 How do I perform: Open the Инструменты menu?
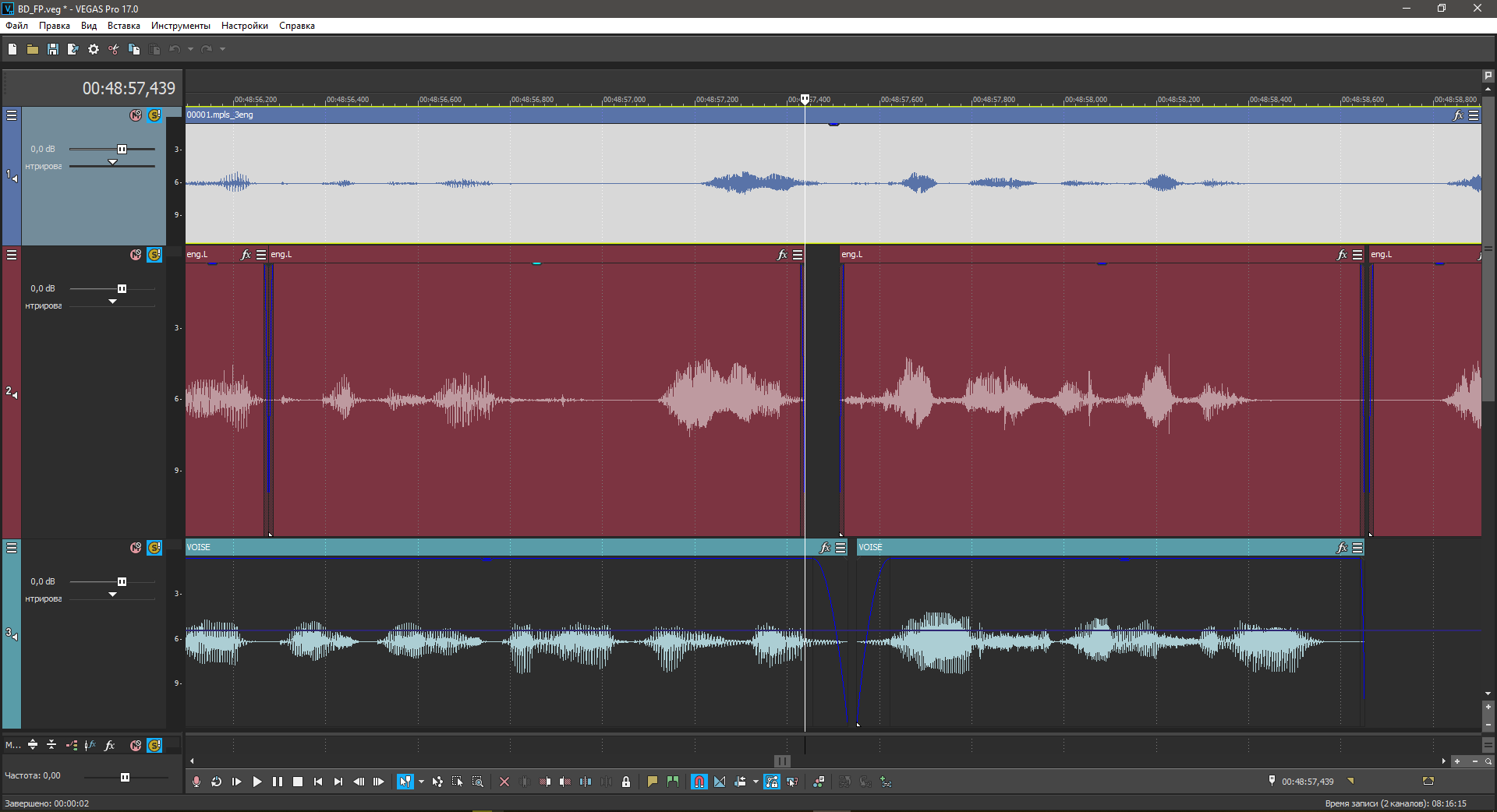(180, 26)
